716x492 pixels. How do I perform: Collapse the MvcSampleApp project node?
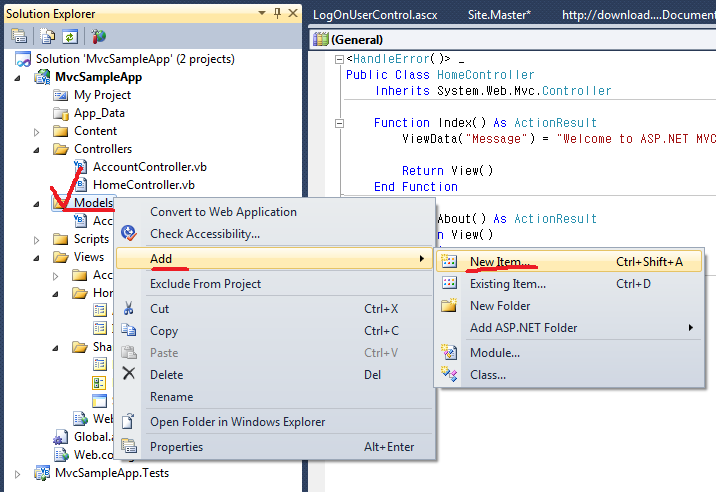17,78
